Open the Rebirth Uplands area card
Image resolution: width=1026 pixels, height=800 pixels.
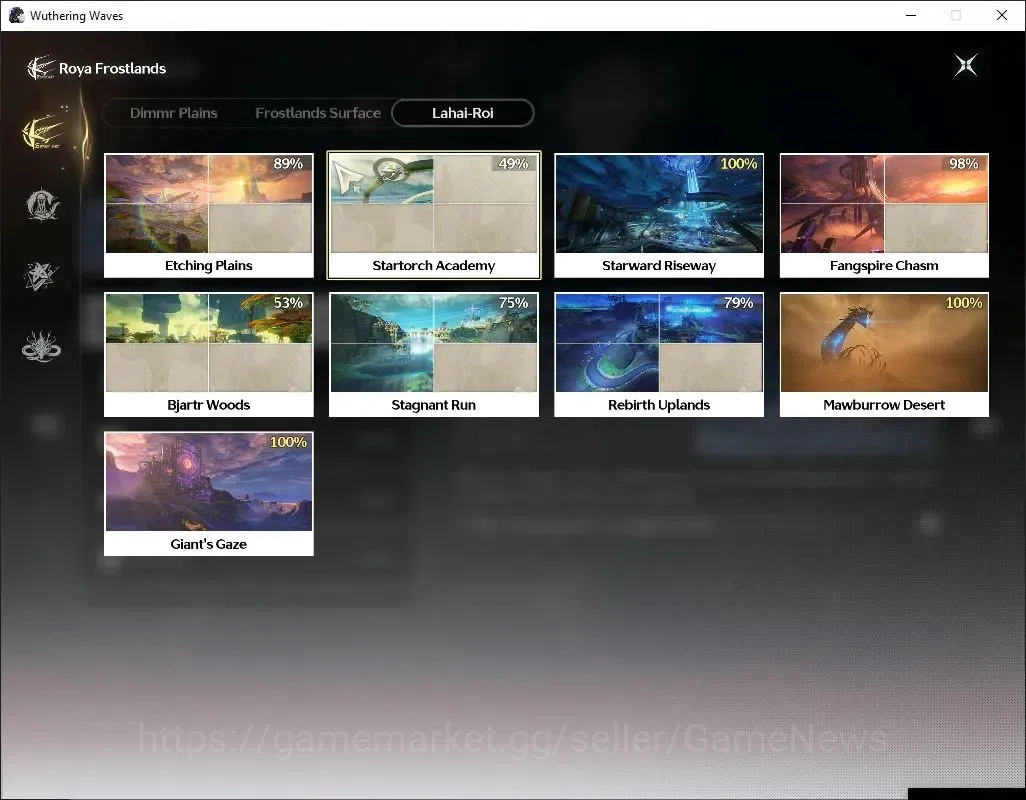point(659,355)
